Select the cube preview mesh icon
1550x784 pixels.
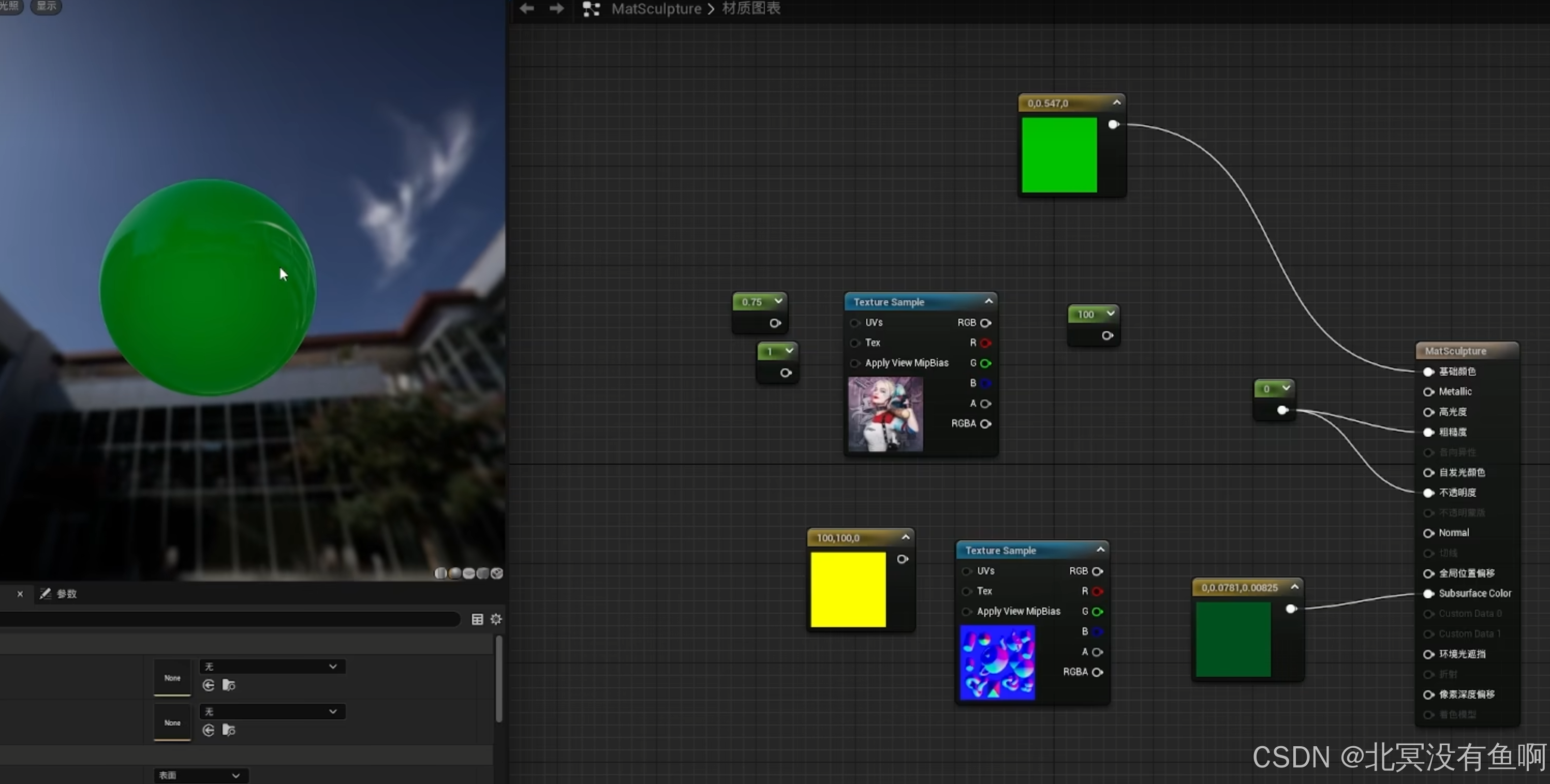click(x=482, y=573)
